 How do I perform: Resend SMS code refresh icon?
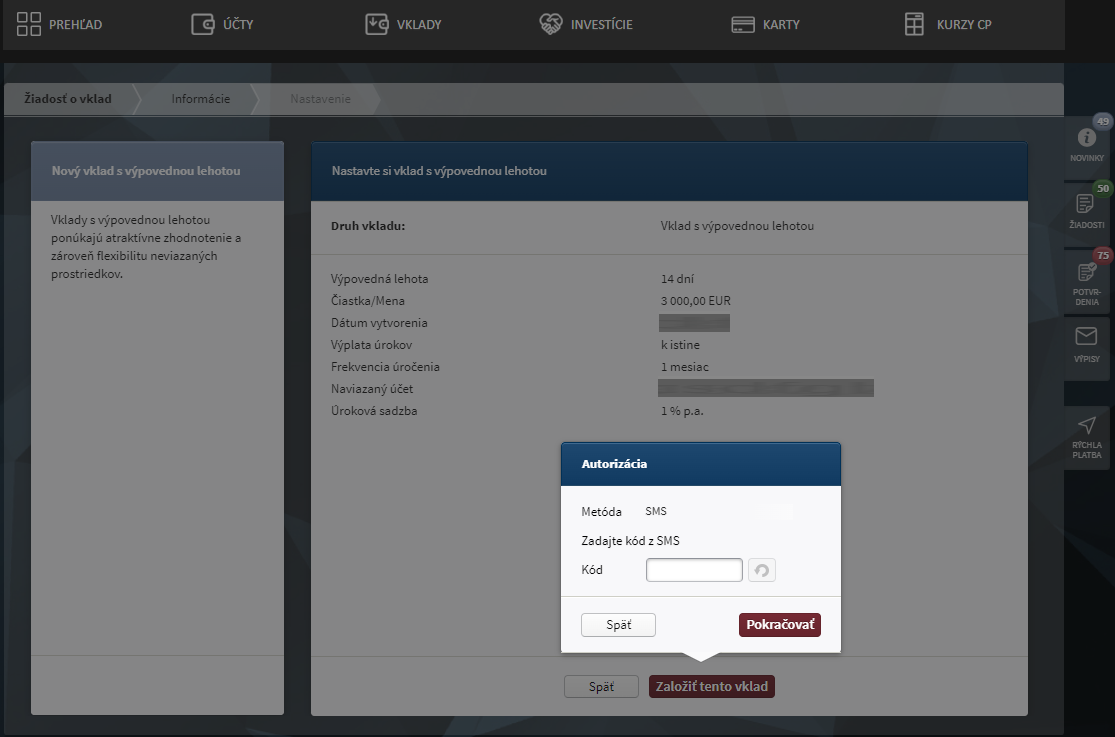762,570
